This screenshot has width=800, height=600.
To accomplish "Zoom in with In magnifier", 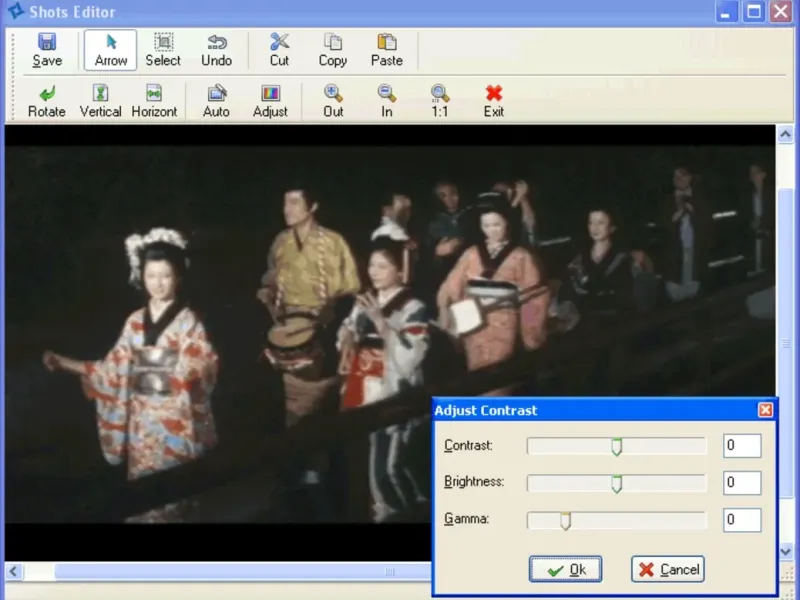I will (387, 101).
